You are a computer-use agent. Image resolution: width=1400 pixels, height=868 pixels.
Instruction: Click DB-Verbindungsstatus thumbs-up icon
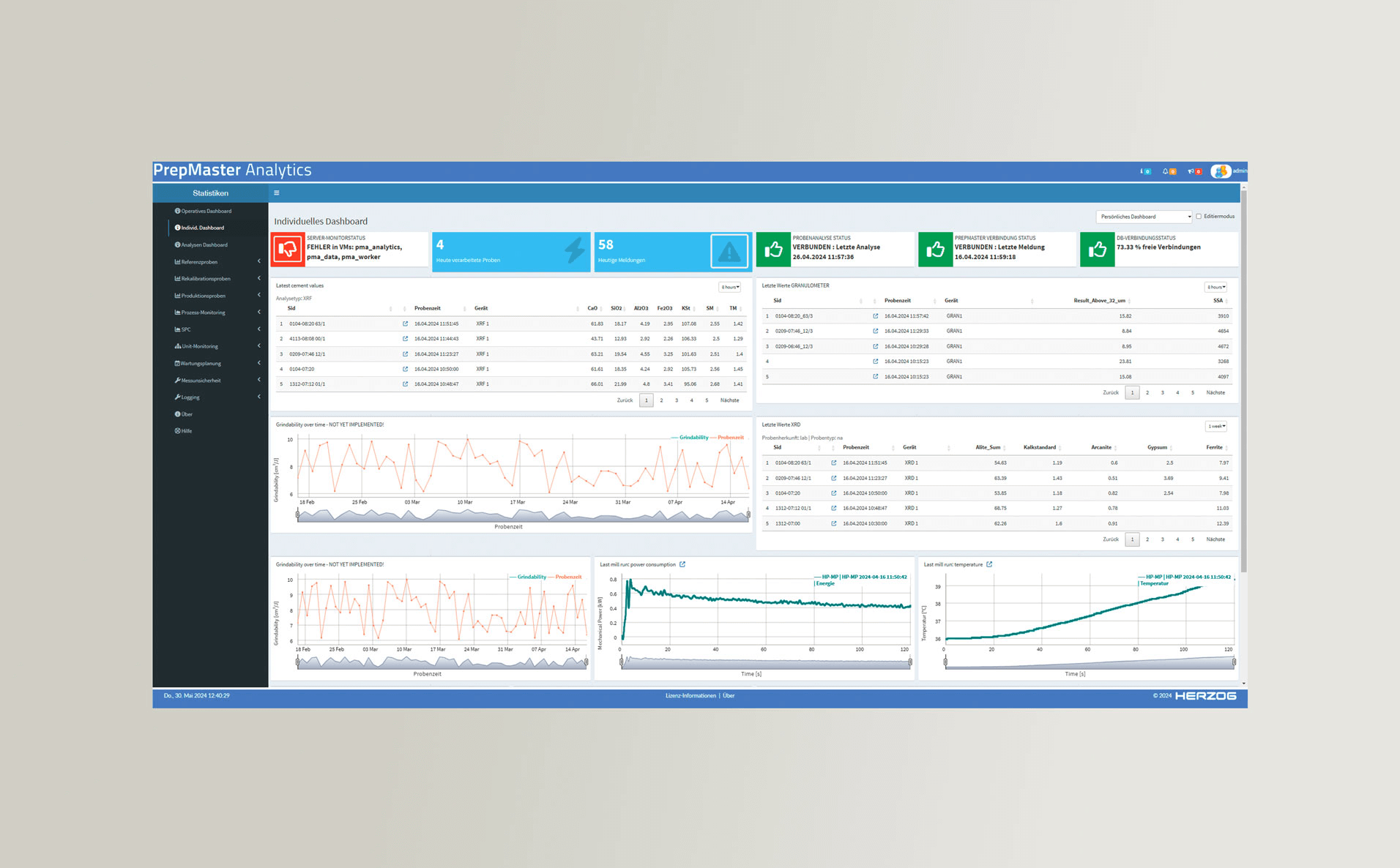[1097, 250]
